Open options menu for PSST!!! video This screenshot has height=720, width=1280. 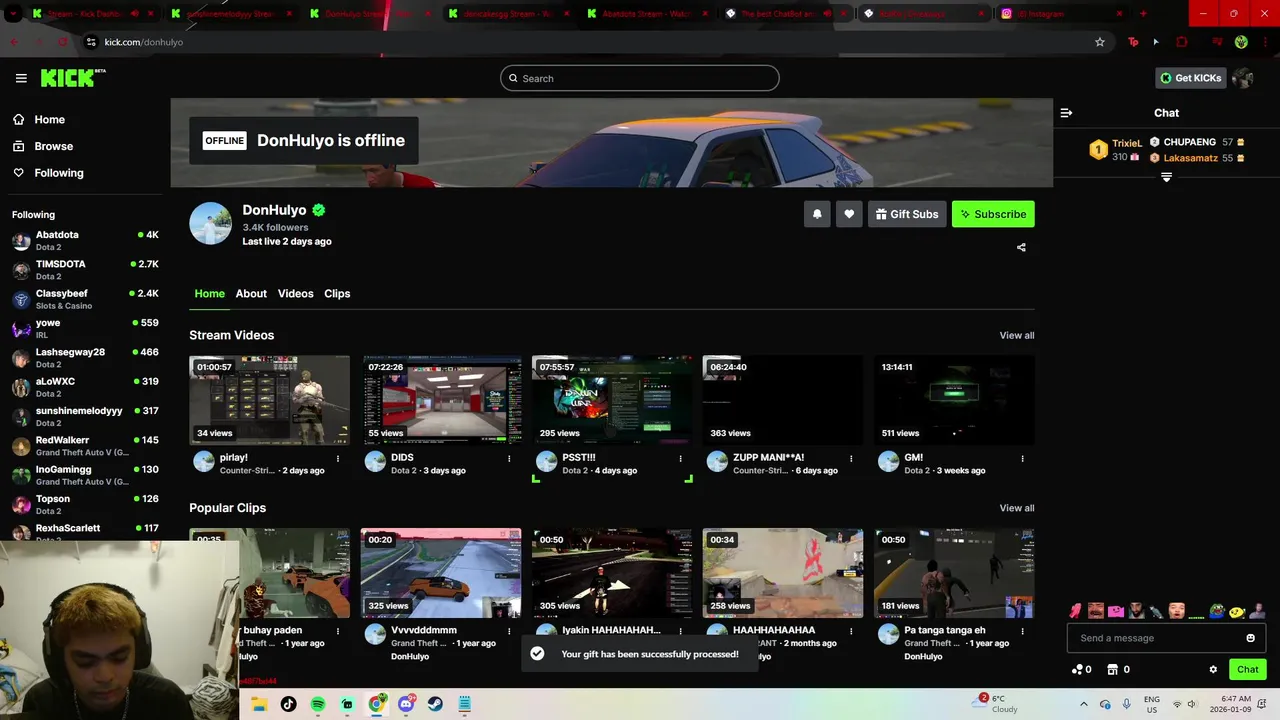coord(680,459)
